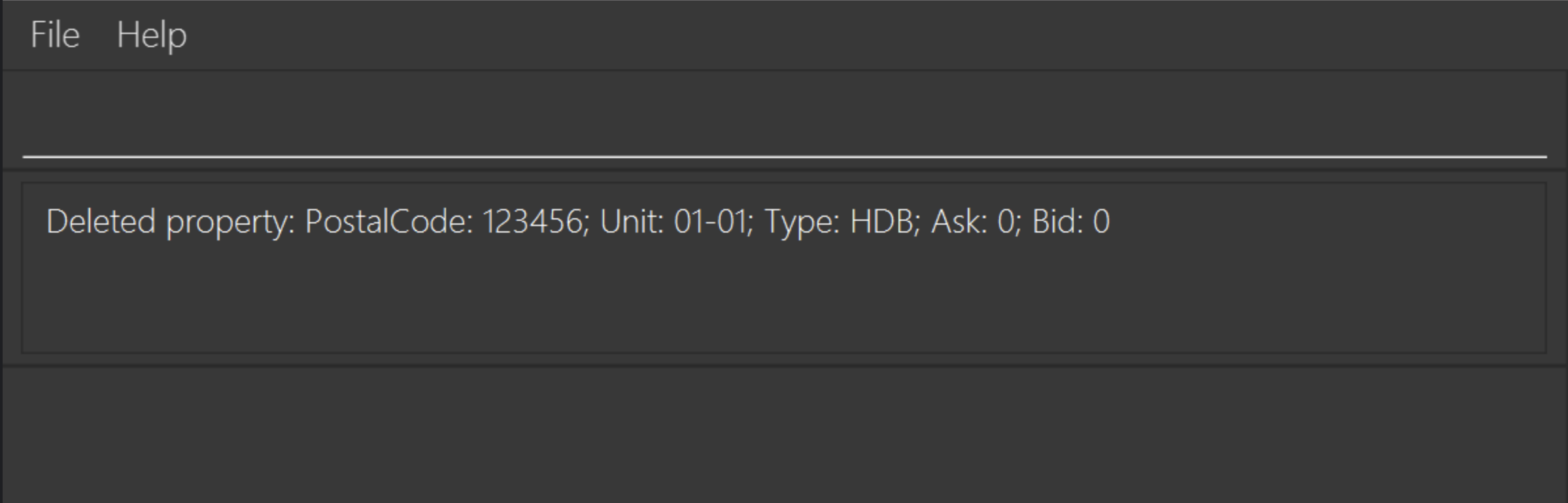Focus the command input box

tap(784, 121)
